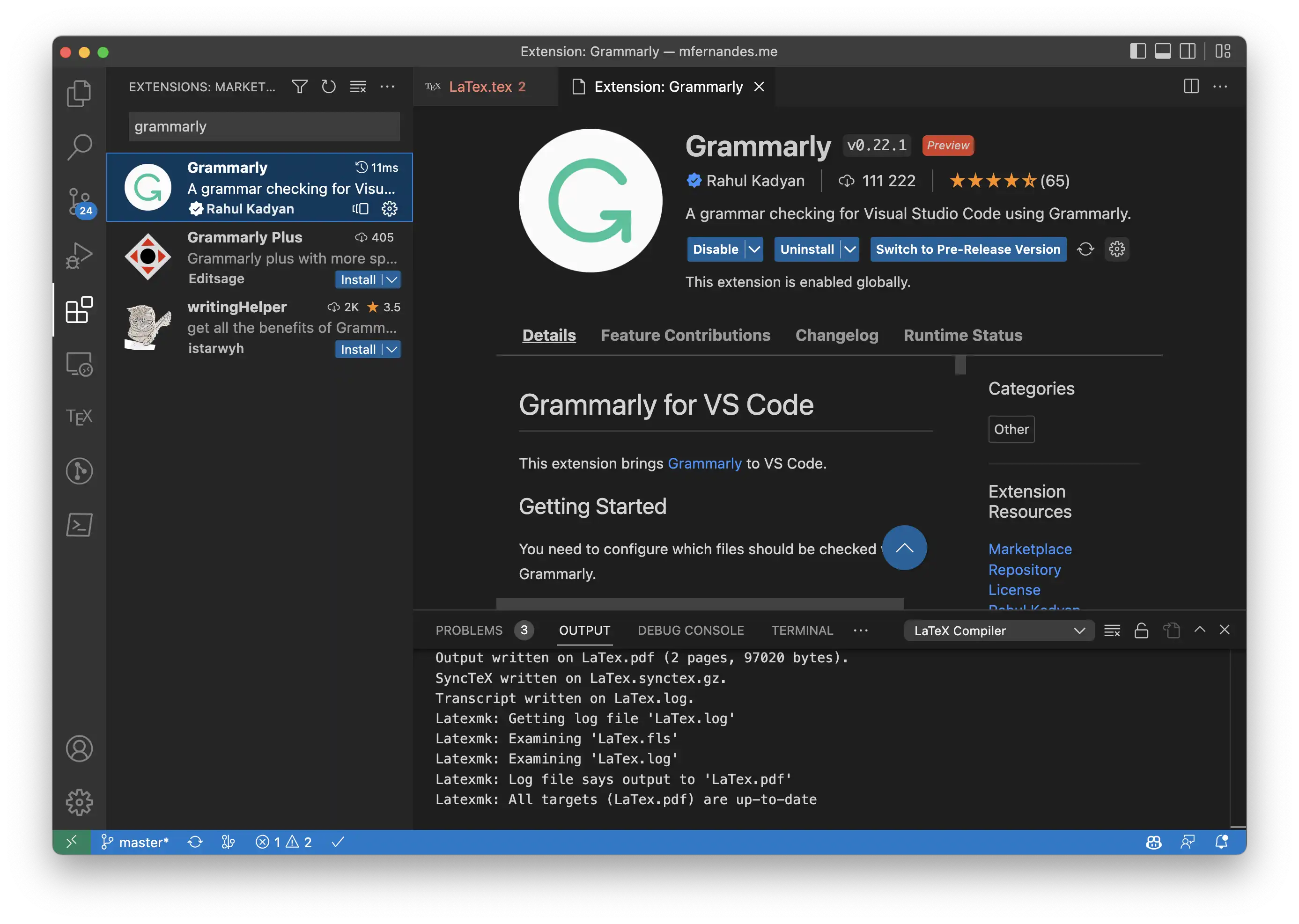
Task: Open the LaTeX Compiler output channel dropdown
Action: click(999, 631)
